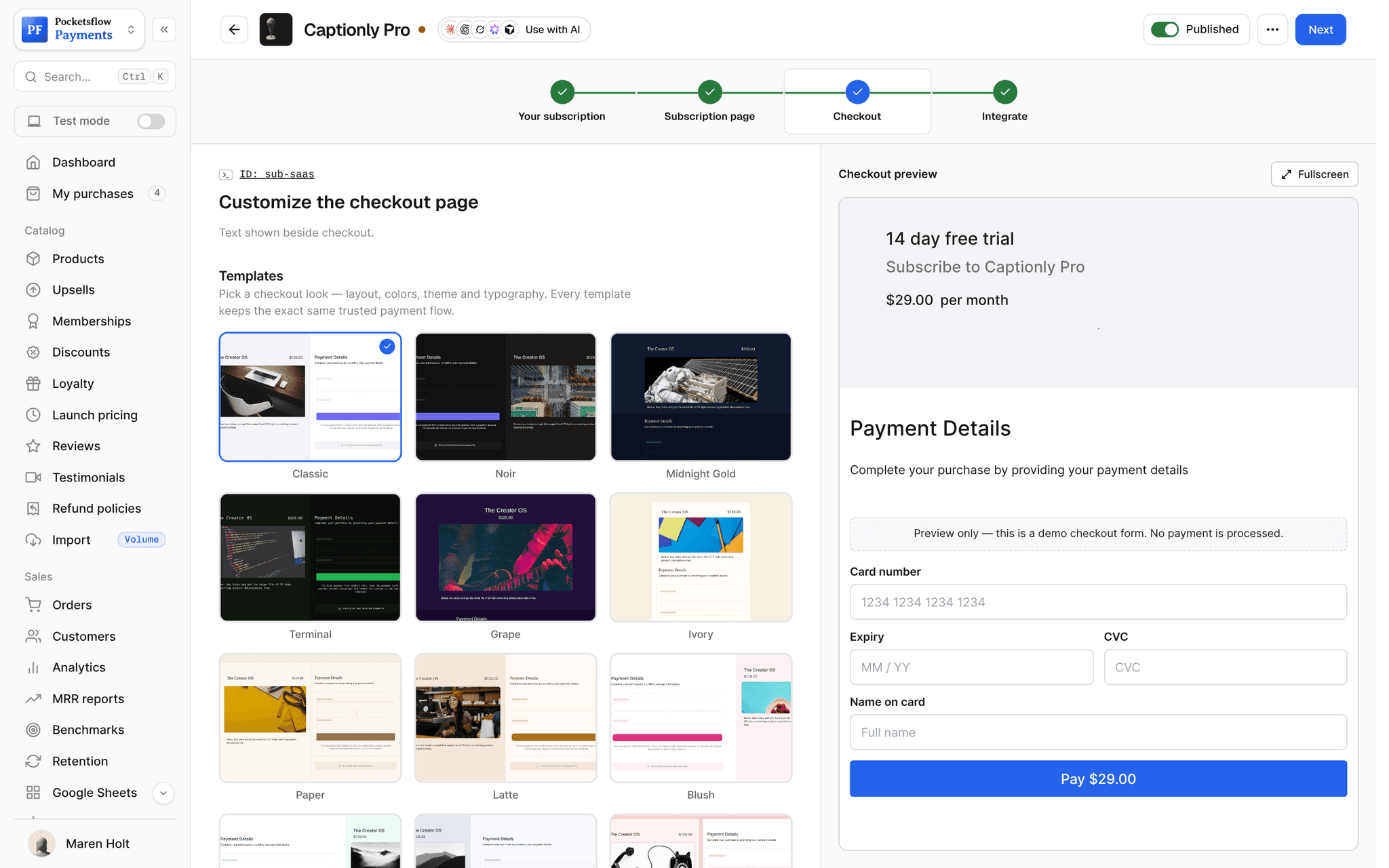Open the Use with AI menu
1389x868 pixels.
[x=514, y=30]
